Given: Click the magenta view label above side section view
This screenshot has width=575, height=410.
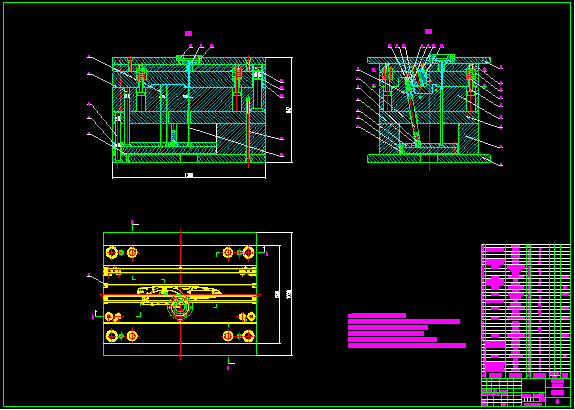Looking at the screenshot, I should (x=428, y=32).
